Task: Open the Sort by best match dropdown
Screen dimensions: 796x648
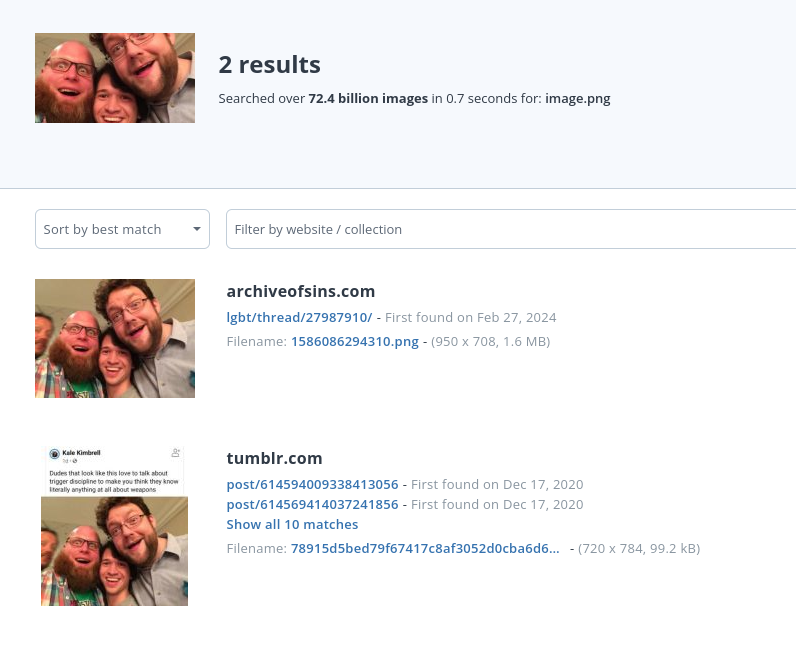Action: (122, 229)
